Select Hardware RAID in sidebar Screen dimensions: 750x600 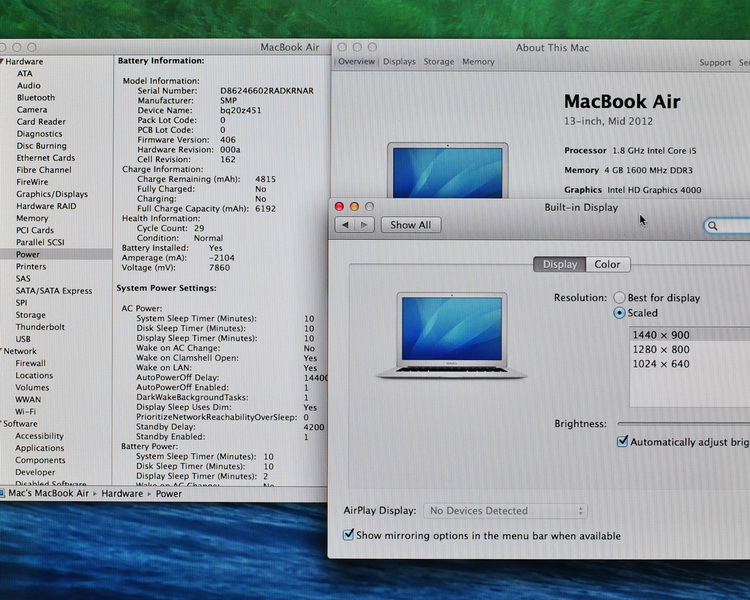[46, 206]
